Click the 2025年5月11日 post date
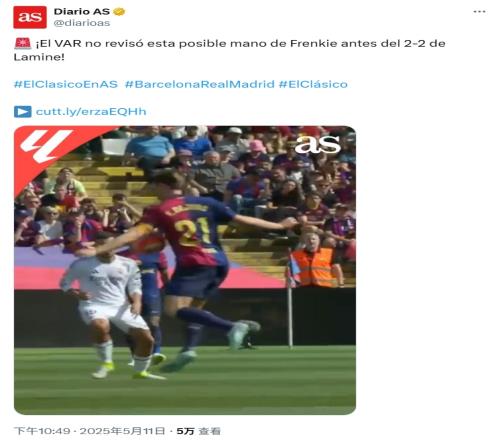 pyautogui.click(x=122, y=431)
